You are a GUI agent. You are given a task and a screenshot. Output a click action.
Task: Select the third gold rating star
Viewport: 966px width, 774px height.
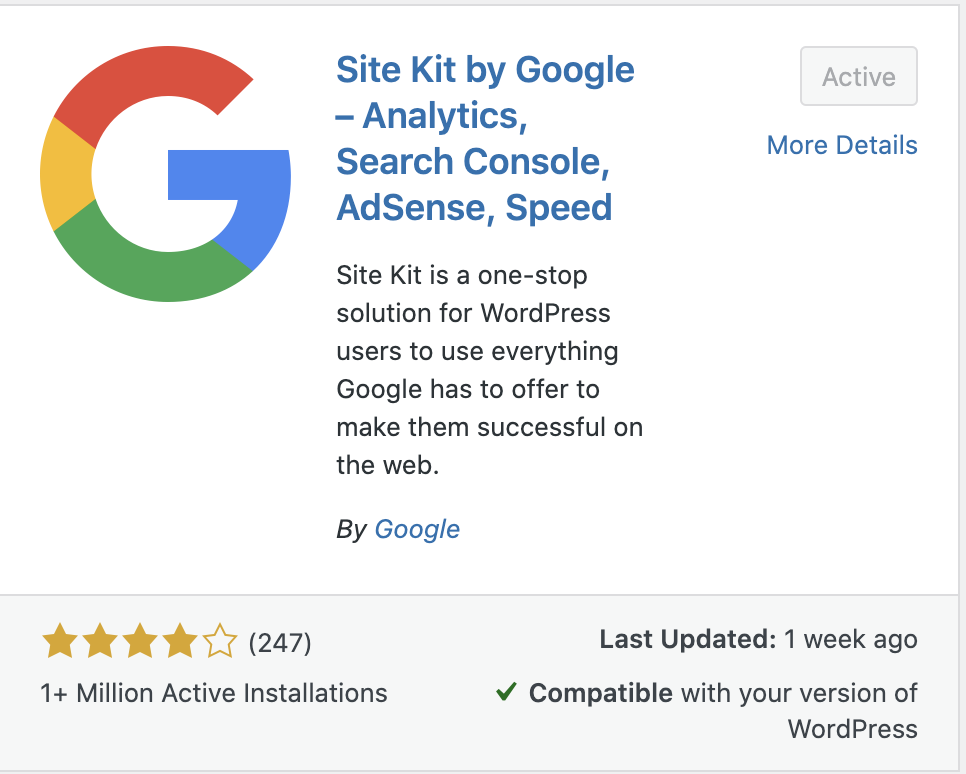(x=140, y=641)
